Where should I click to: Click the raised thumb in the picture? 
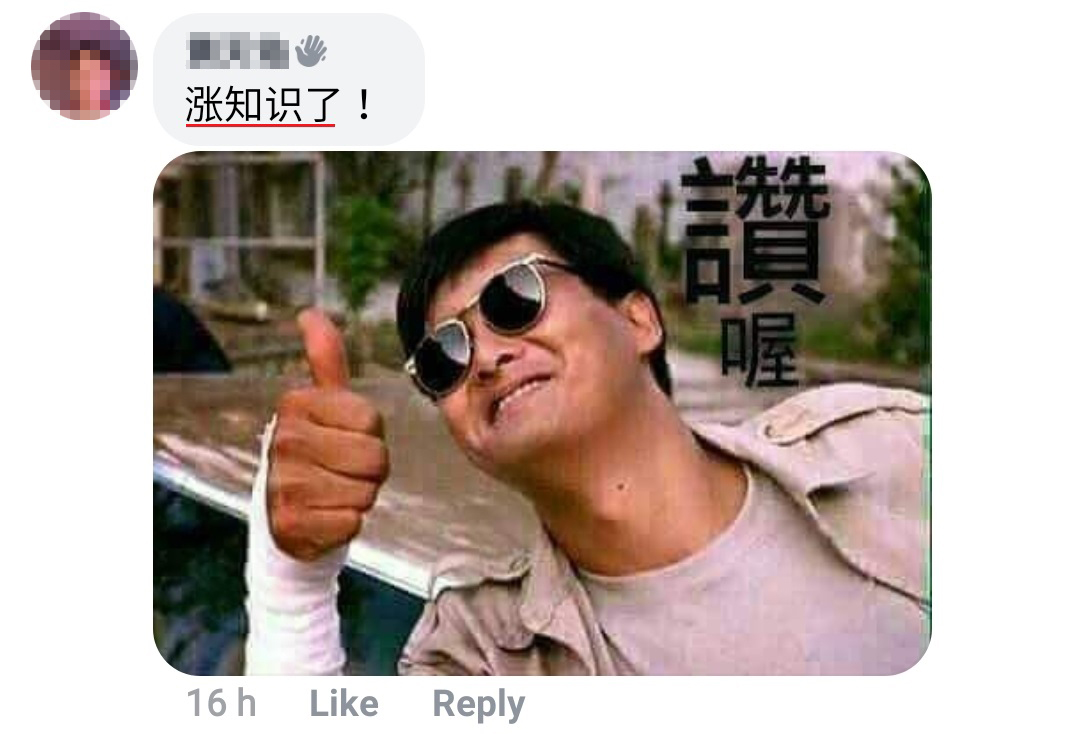(x=322, y=351)
